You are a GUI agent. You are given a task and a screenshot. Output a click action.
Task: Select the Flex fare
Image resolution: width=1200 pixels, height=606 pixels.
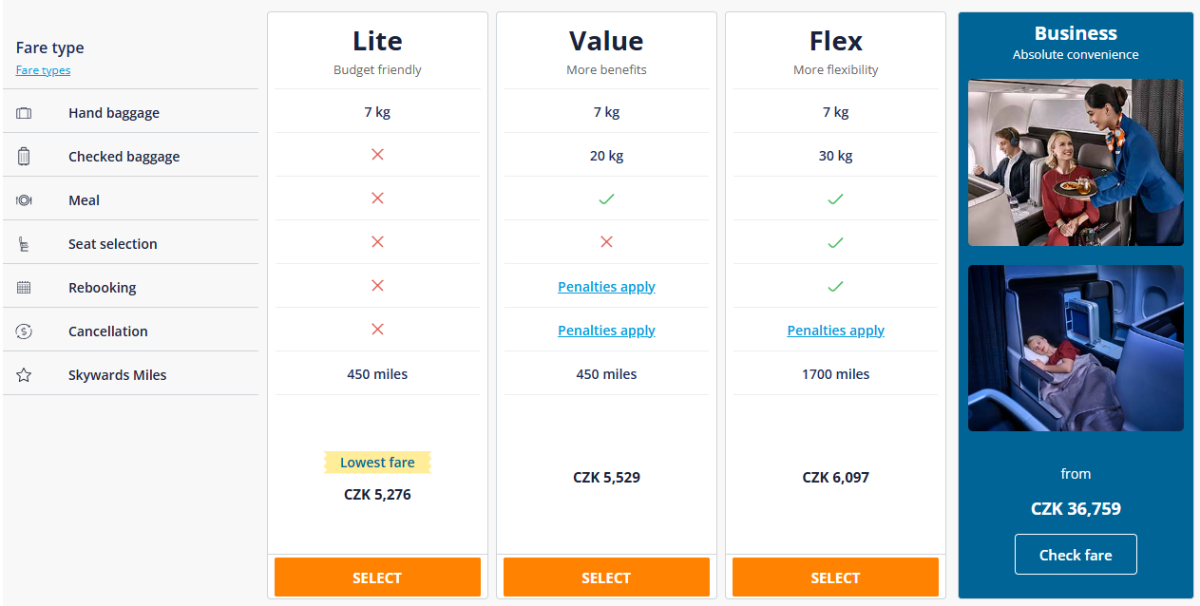tap(835, 577)
